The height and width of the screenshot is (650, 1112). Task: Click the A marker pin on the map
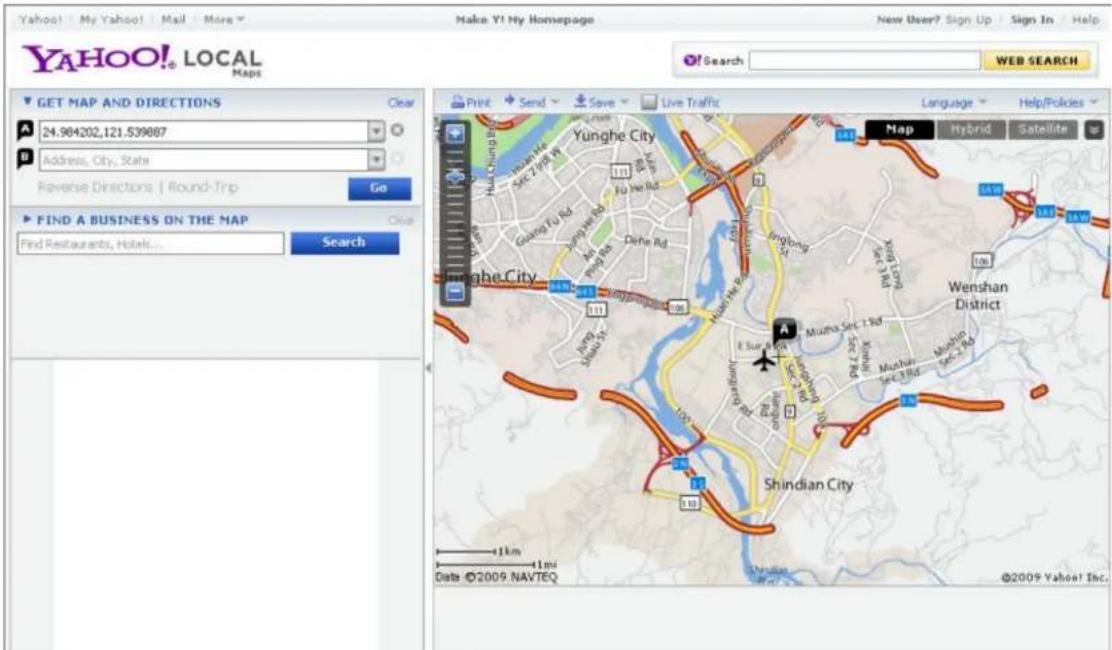784,330
